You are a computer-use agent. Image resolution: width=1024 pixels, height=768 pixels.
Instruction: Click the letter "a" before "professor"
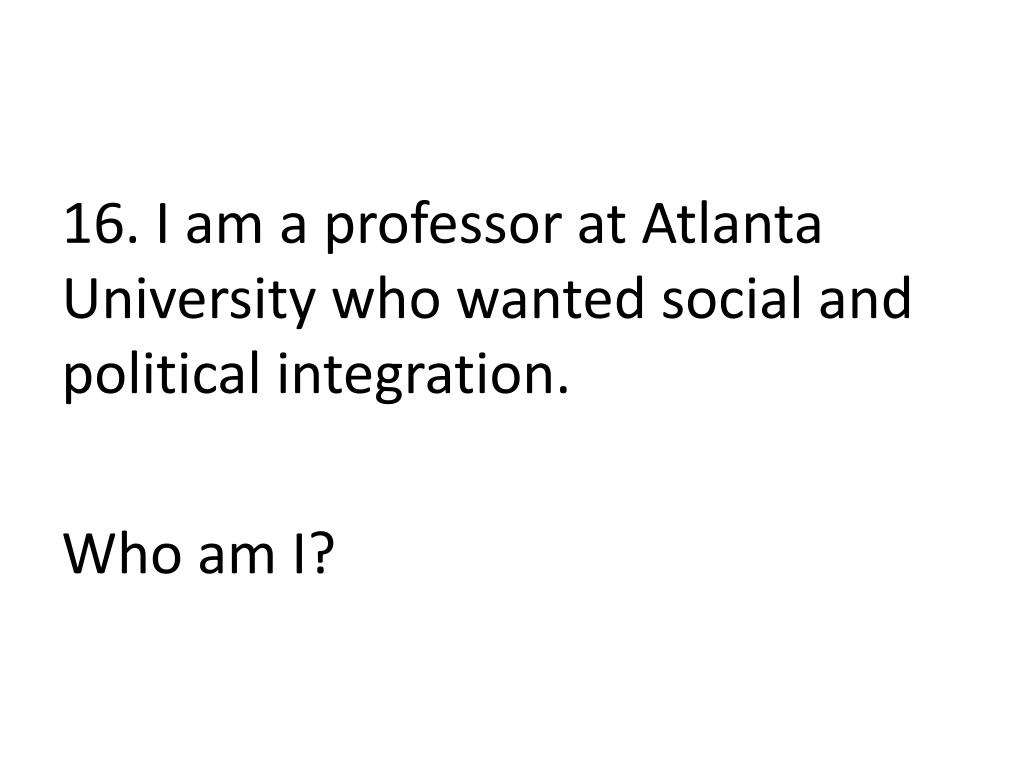click(x=291, y=226)
